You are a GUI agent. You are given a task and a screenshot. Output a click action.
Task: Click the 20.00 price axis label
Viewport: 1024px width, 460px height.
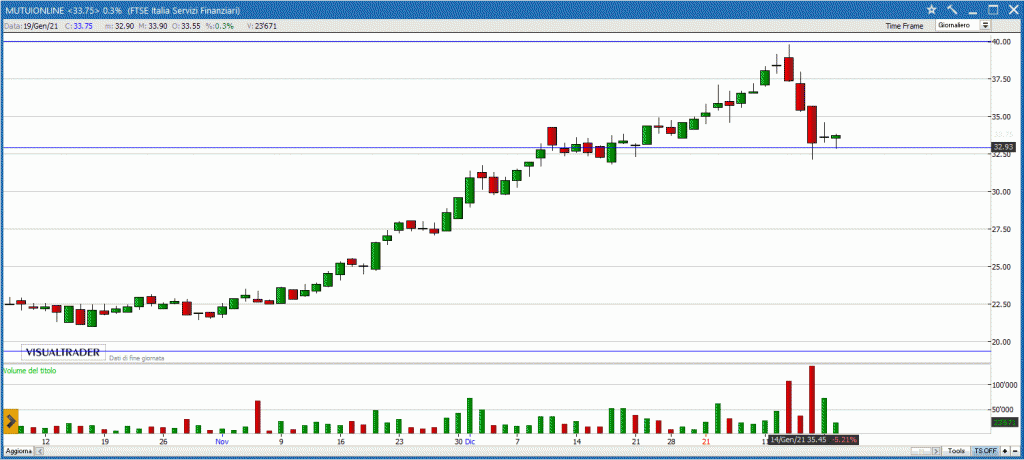1002,342
